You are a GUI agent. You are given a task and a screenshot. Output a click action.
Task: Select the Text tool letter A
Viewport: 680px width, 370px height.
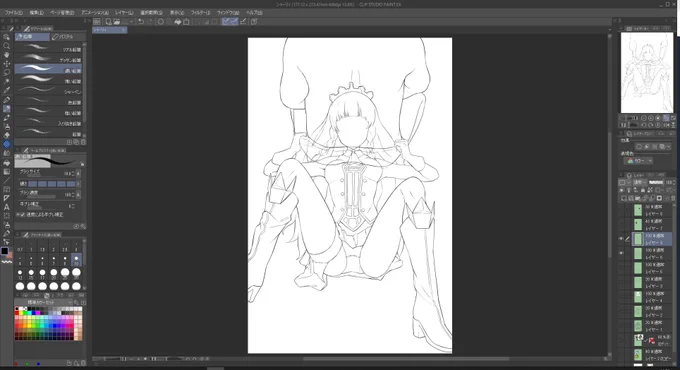tap(7, 207)
